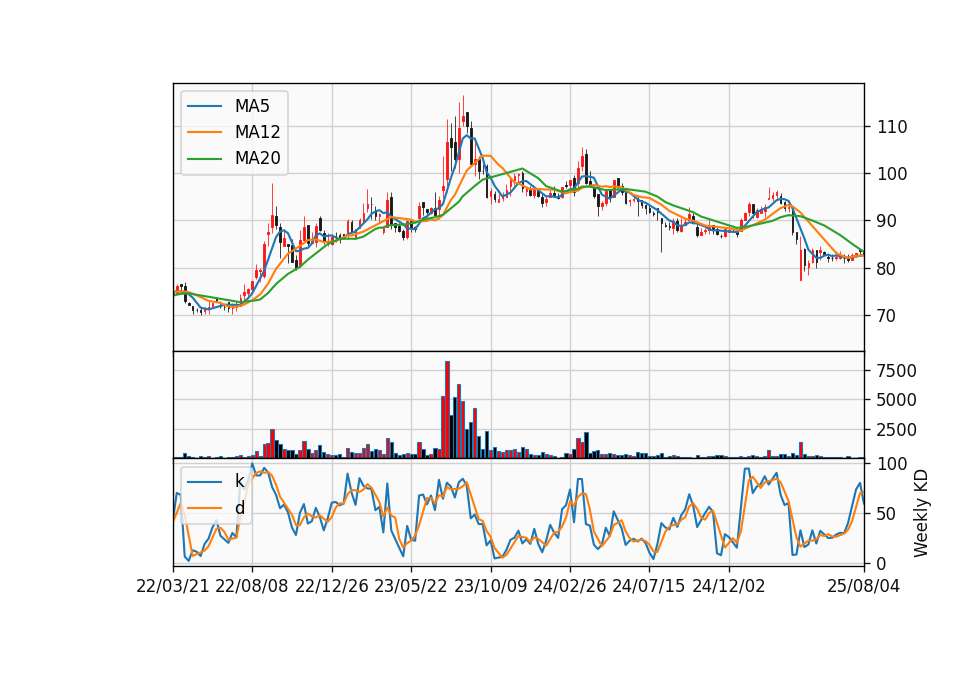Click the 22/08/08 date label
The width and height of the screenshot is (960, 690).
click(x=252, y=587)
